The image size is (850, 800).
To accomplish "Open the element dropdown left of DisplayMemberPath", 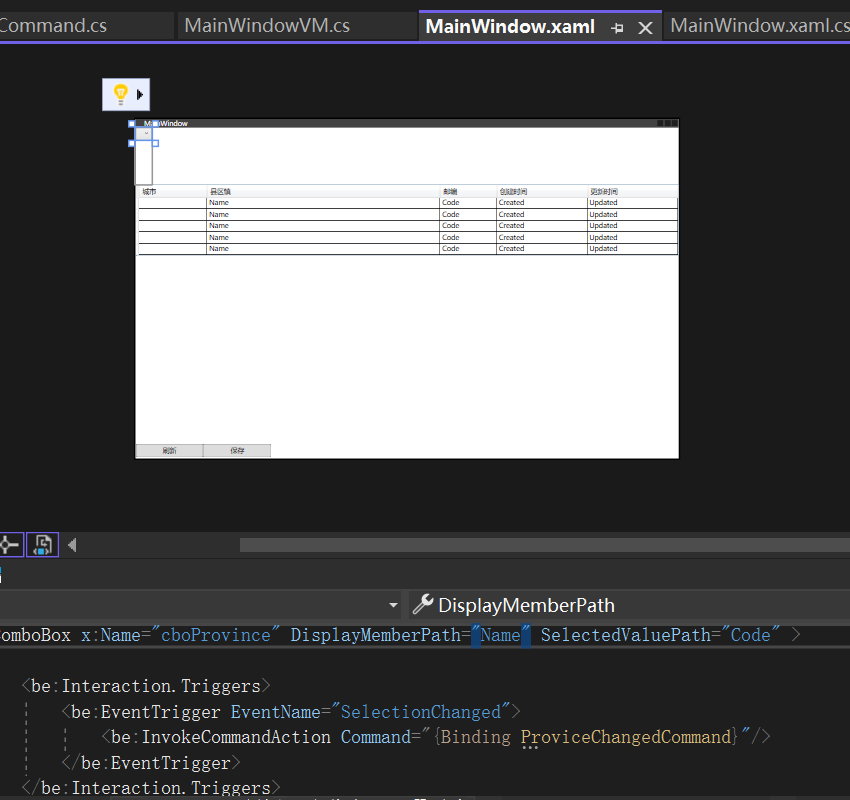I will pyautogui.click(x=394, y=605).
